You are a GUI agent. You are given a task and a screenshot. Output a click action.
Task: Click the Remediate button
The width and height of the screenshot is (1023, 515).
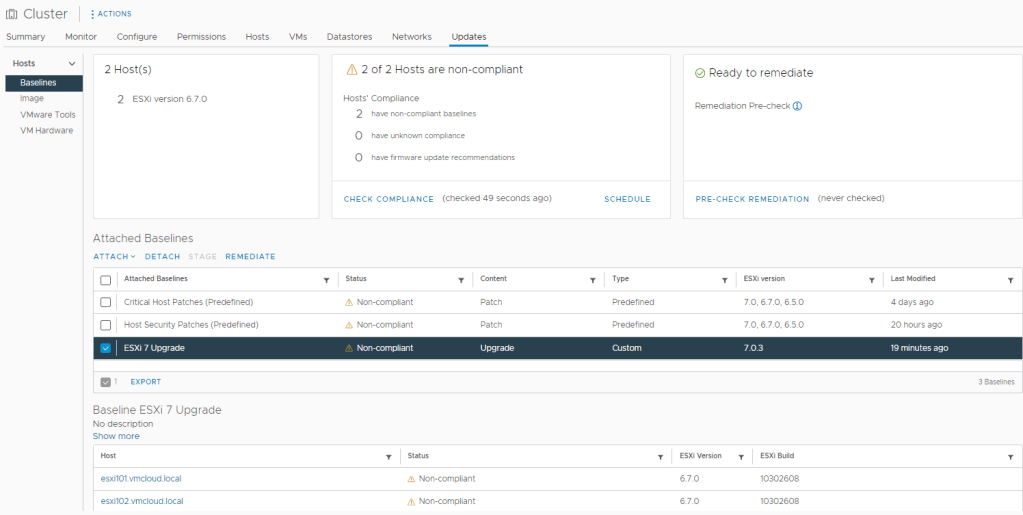250,257
